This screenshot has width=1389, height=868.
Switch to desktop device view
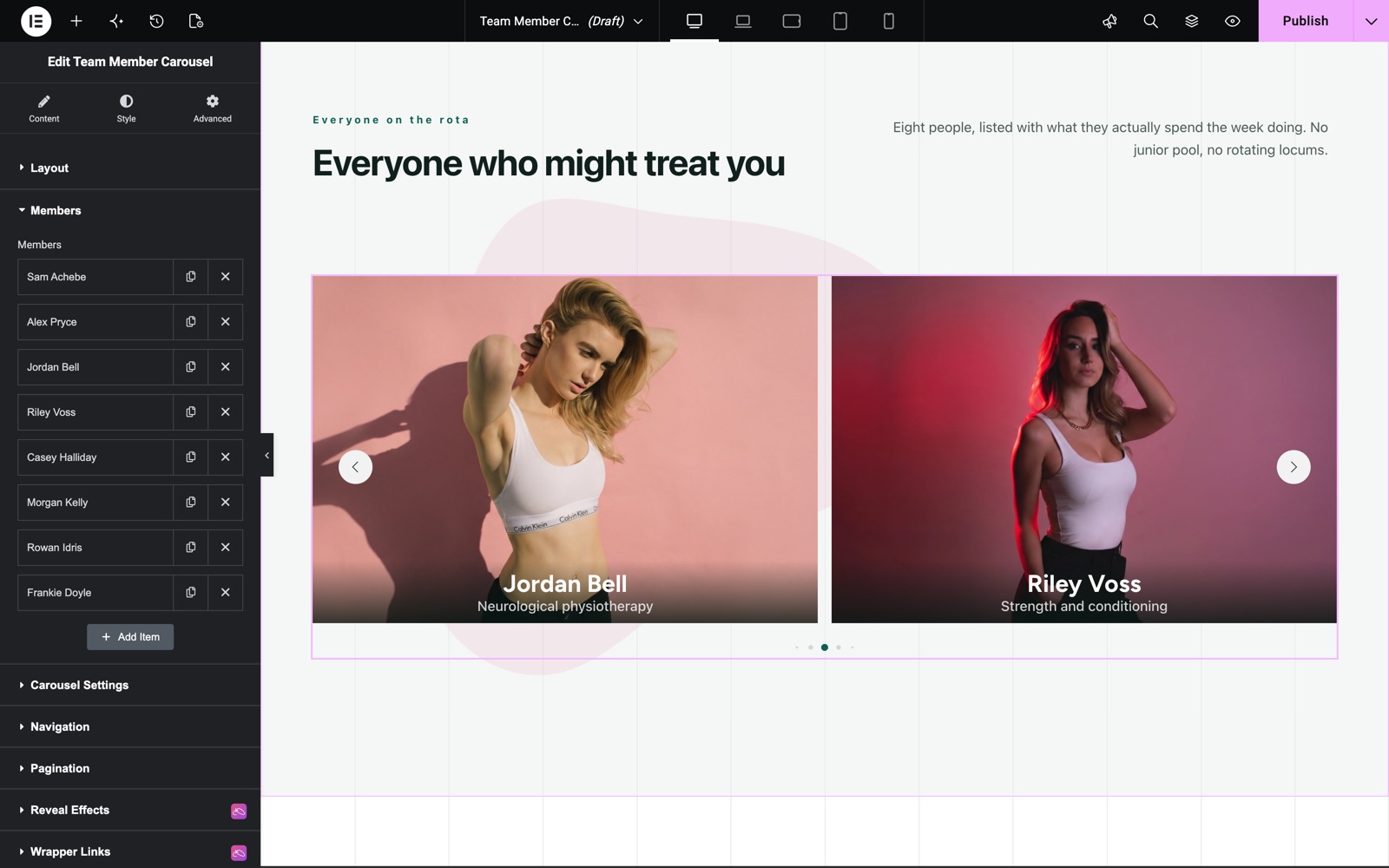[x=694, y=21]
